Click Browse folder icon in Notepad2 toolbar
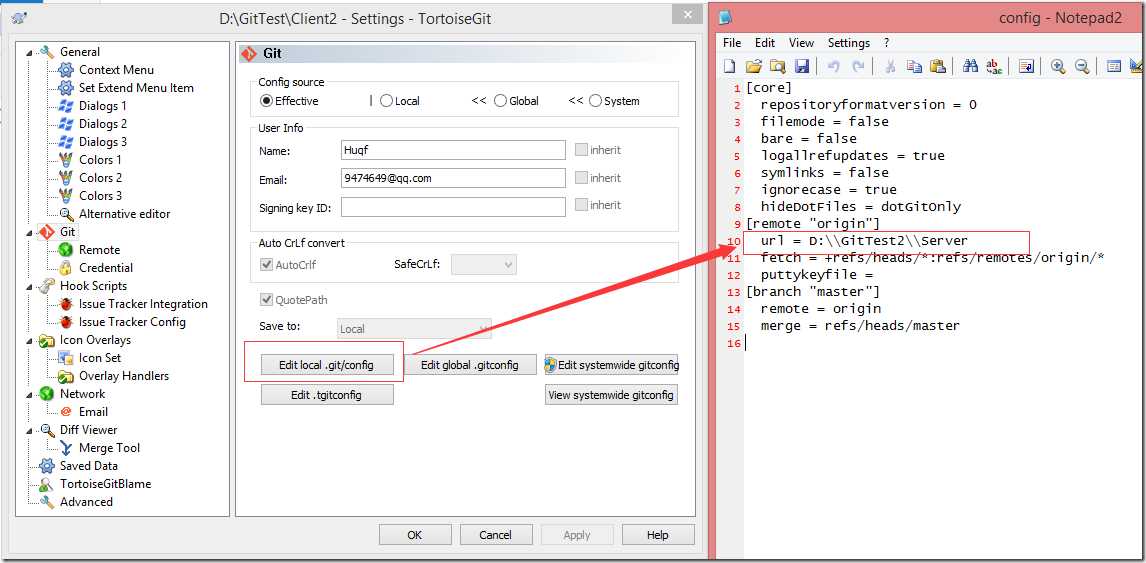The image size is (1146, 563). [778, 67]
